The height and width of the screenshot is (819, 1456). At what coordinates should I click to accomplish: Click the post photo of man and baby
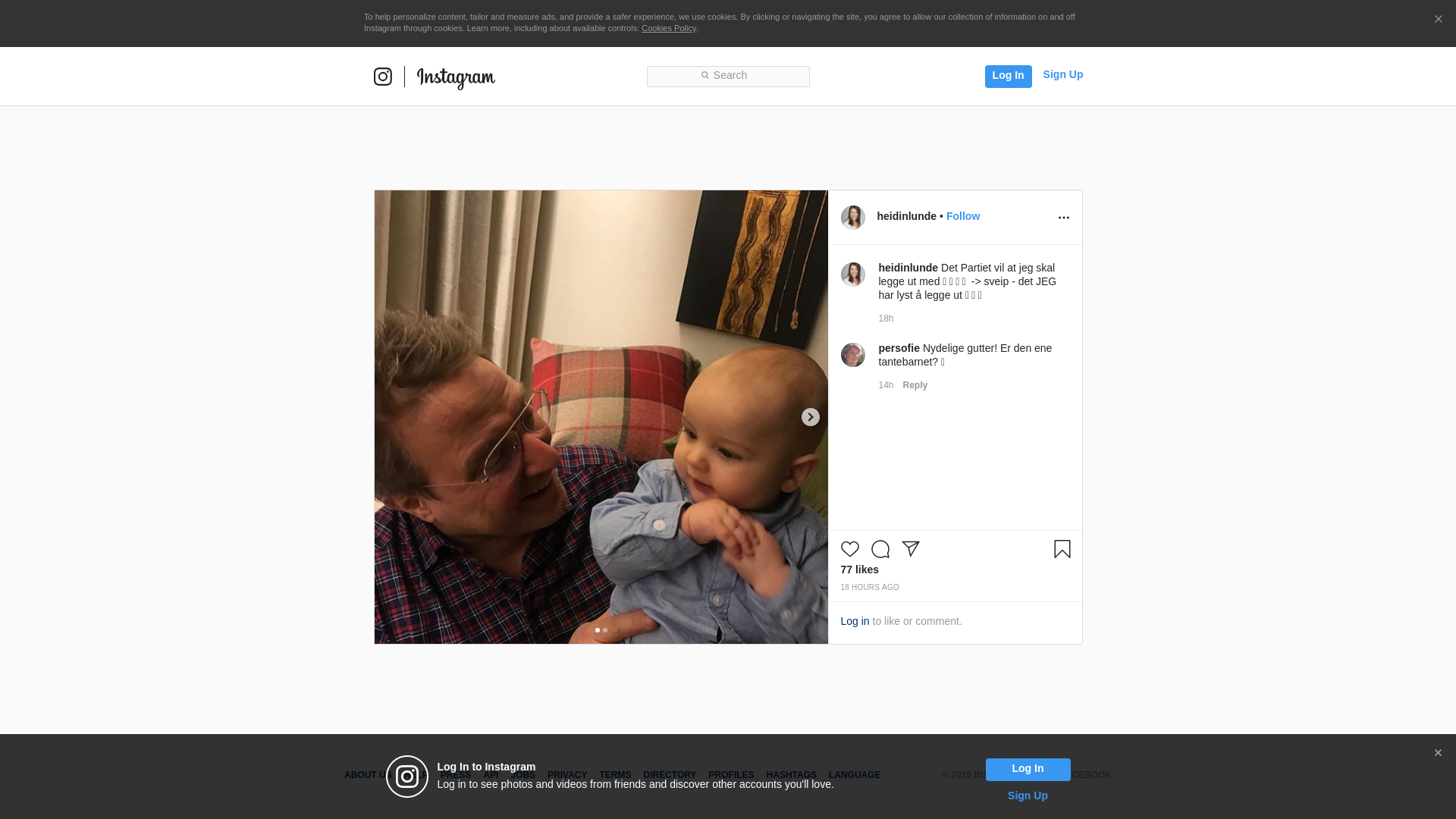click(x=601, y=417)
